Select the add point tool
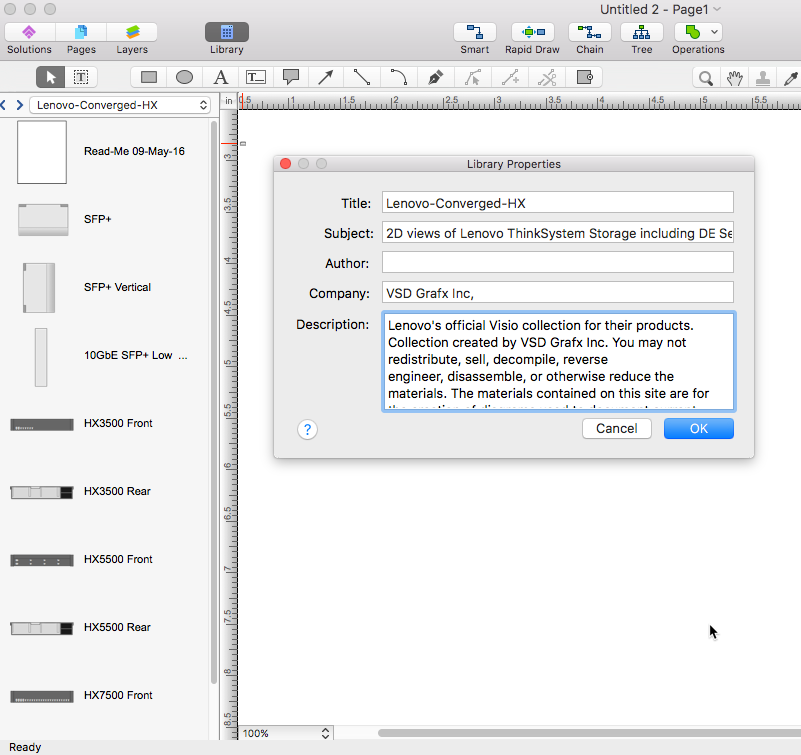Viewport: 801px width, 755px height. 510,78
